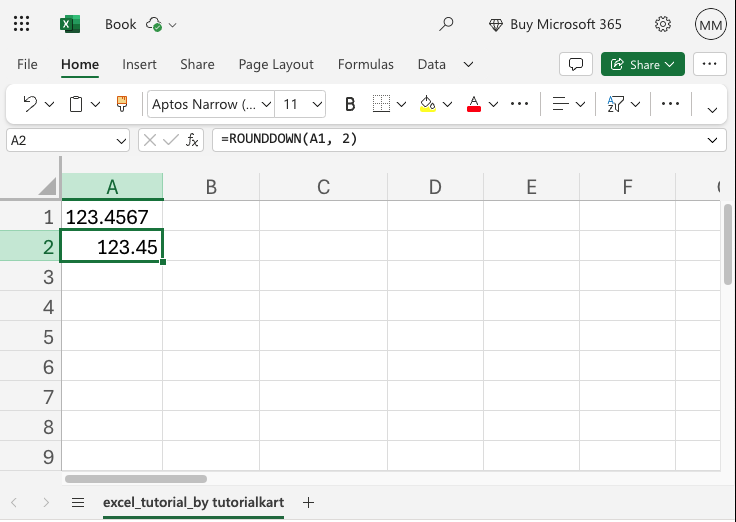Screen dimensions: 736x522
Task: Click the Paste clipboard icon
Action: coord(76,104)
